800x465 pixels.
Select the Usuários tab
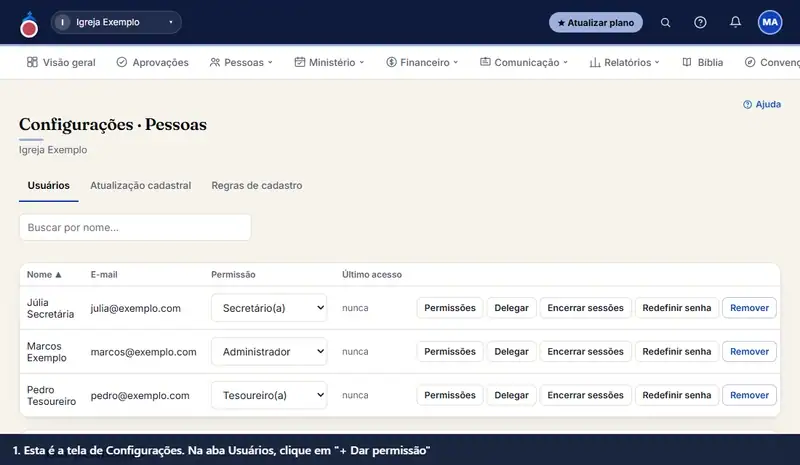pos(48,185)
